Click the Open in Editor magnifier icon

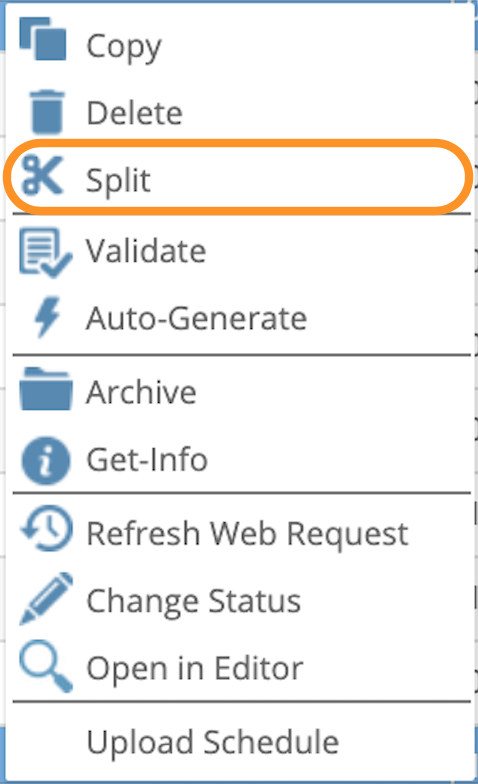(x=46, y=666)
